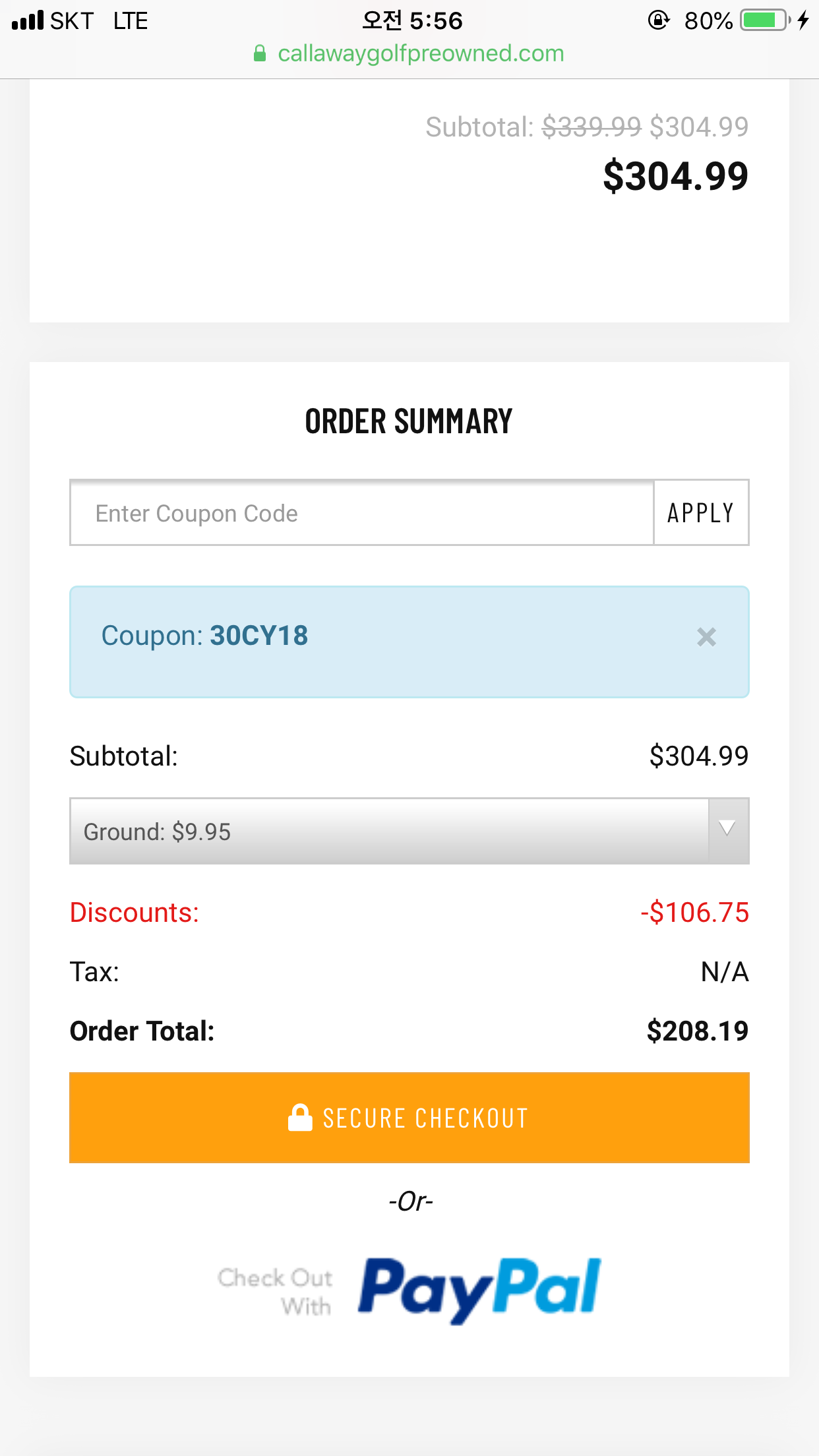Tap the callawaygolfpreowned.com URL
819x1456 pixels.
[x=421, y=53]
